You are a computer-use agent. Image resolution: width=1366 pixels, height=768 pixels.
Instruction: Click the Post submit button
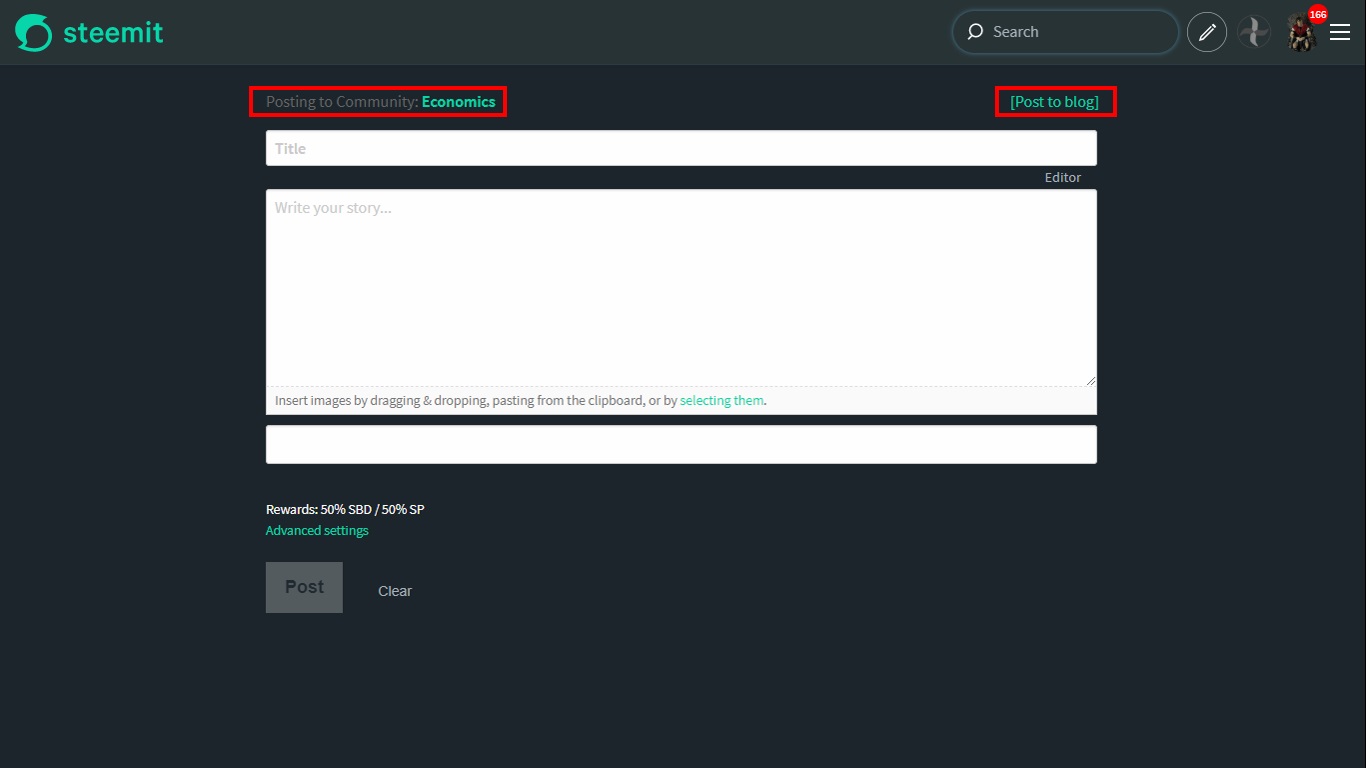pos(304,587)
